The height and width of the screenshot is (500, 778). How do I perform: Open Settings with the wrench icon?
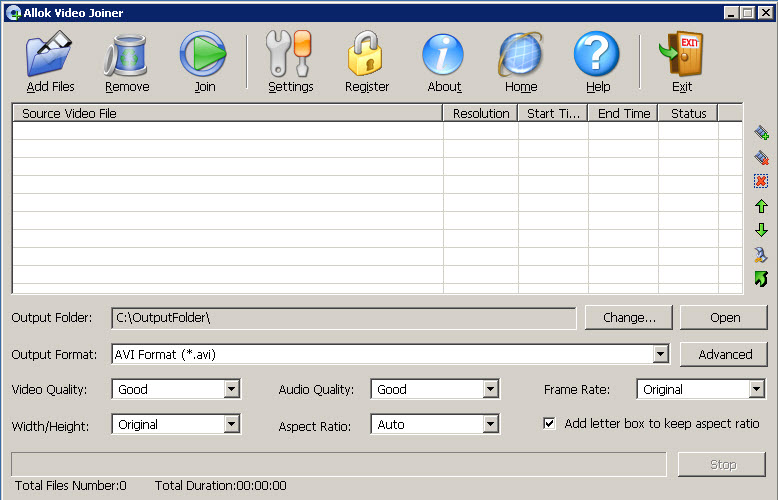[289, 53]
